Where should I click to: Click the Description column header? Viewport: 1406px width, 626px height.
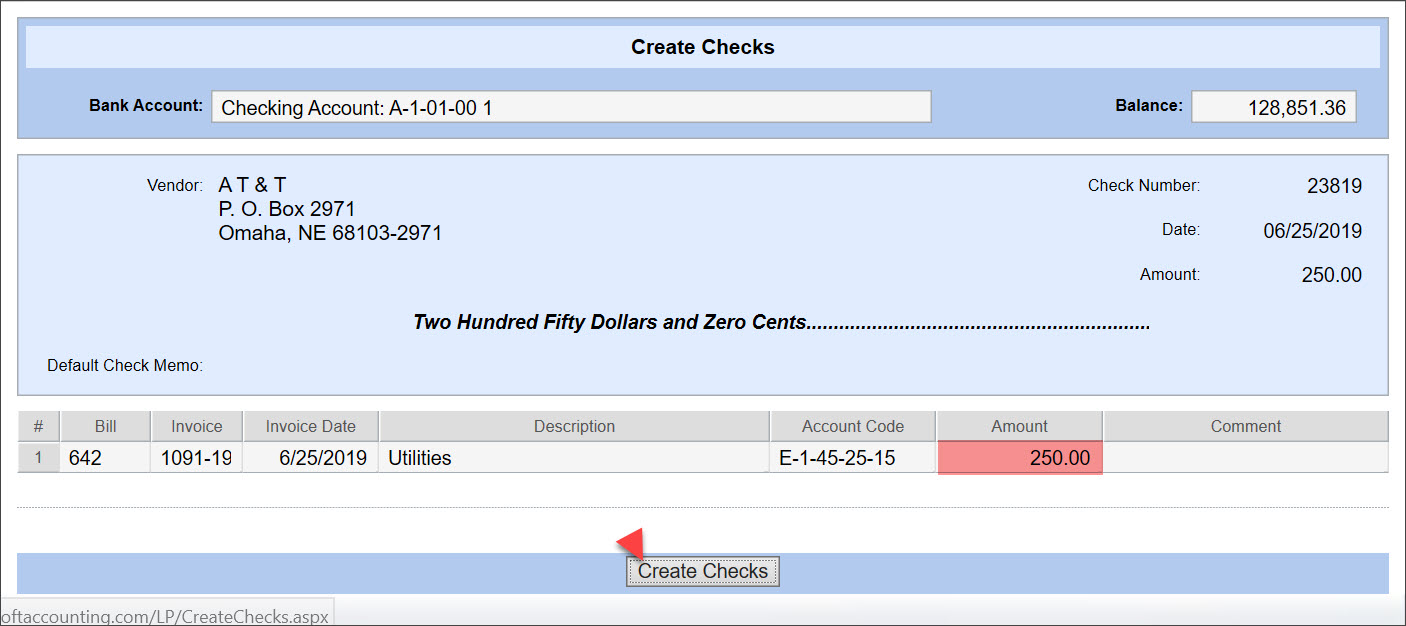pos(574,426)
